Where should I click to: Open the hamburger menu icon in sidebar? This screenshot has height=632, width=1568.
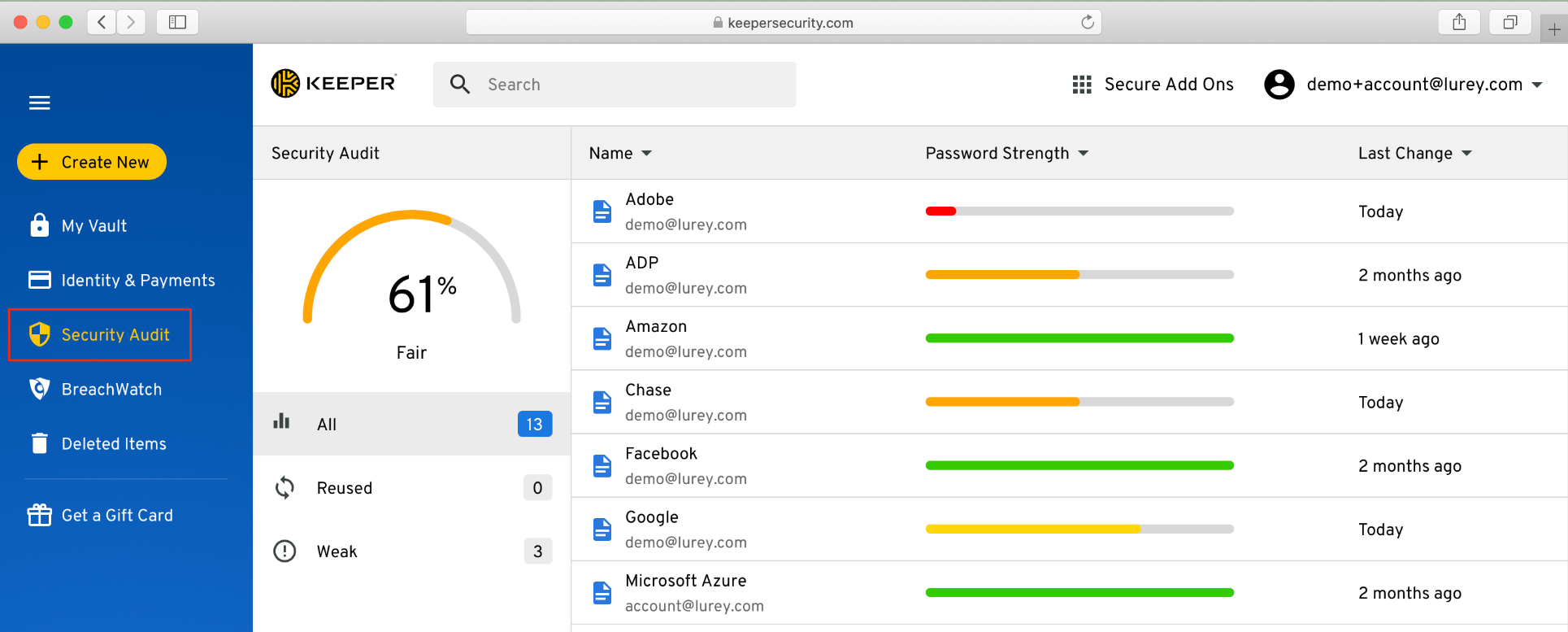39,102
